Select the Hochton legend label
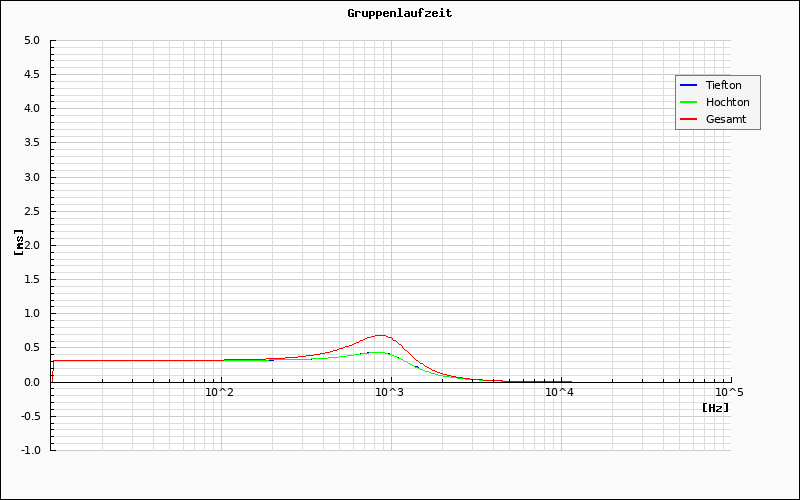This screenshot has width=800, height=500. click(727, 102)
